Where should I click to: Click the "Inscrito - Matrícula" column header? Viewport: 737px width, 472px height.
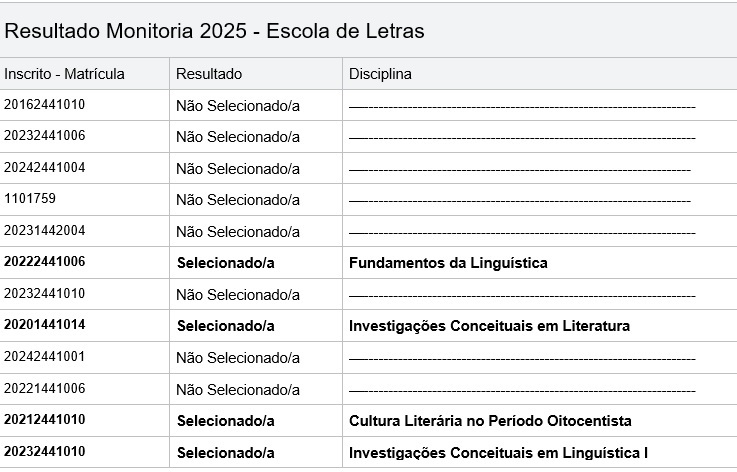[64, 74]
